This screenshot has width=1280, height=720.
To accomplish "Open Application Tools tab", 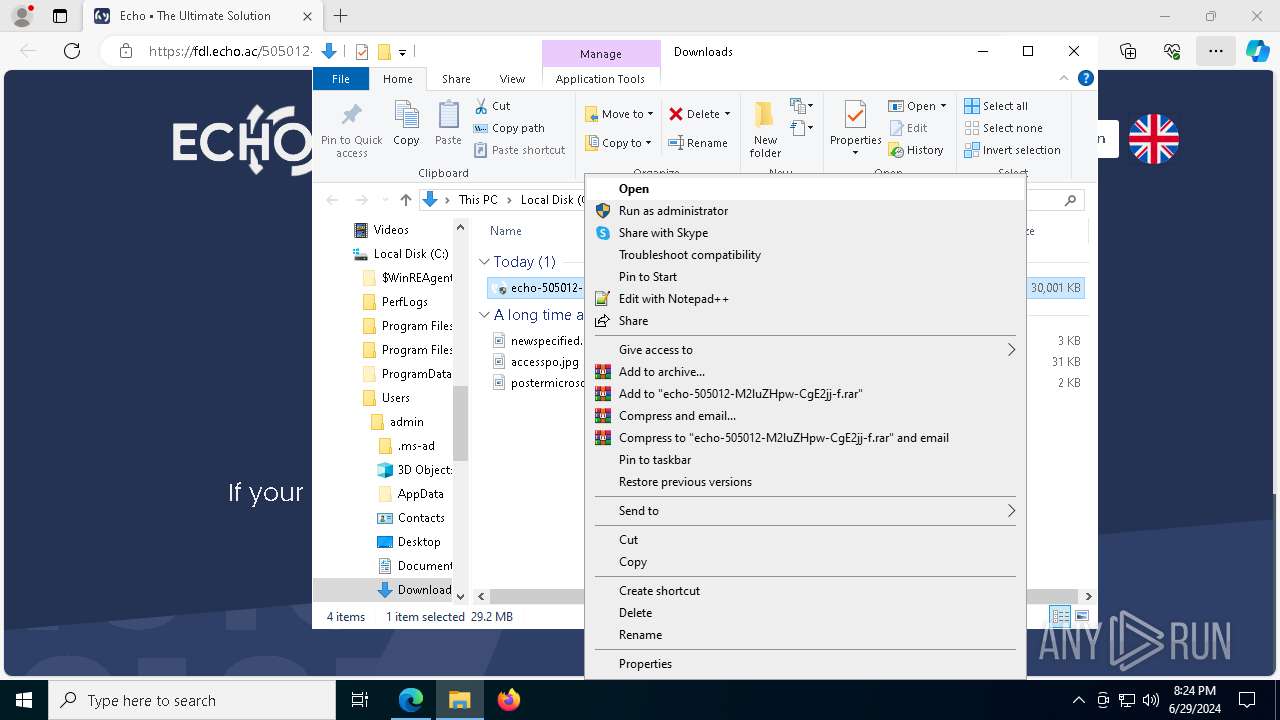I will (x=600, y=79).
